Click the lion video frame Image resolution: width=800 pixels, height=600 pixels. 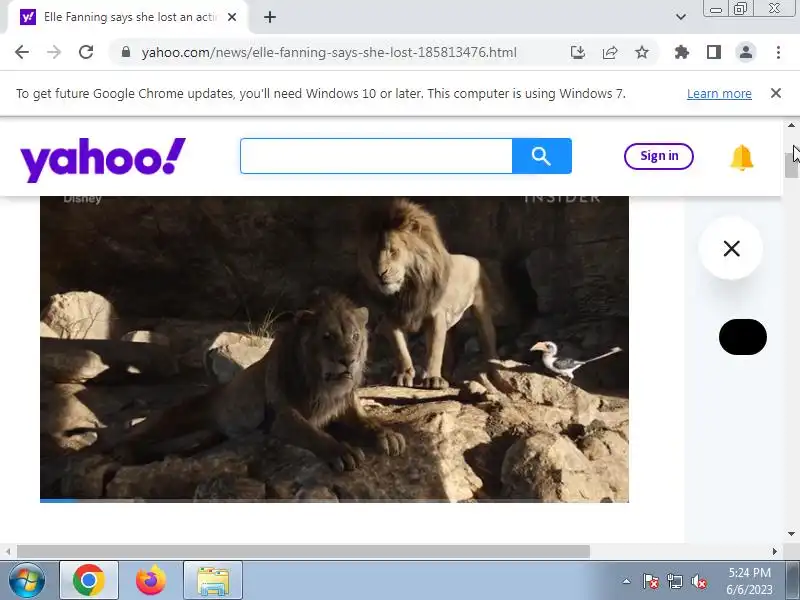(334, 348)
